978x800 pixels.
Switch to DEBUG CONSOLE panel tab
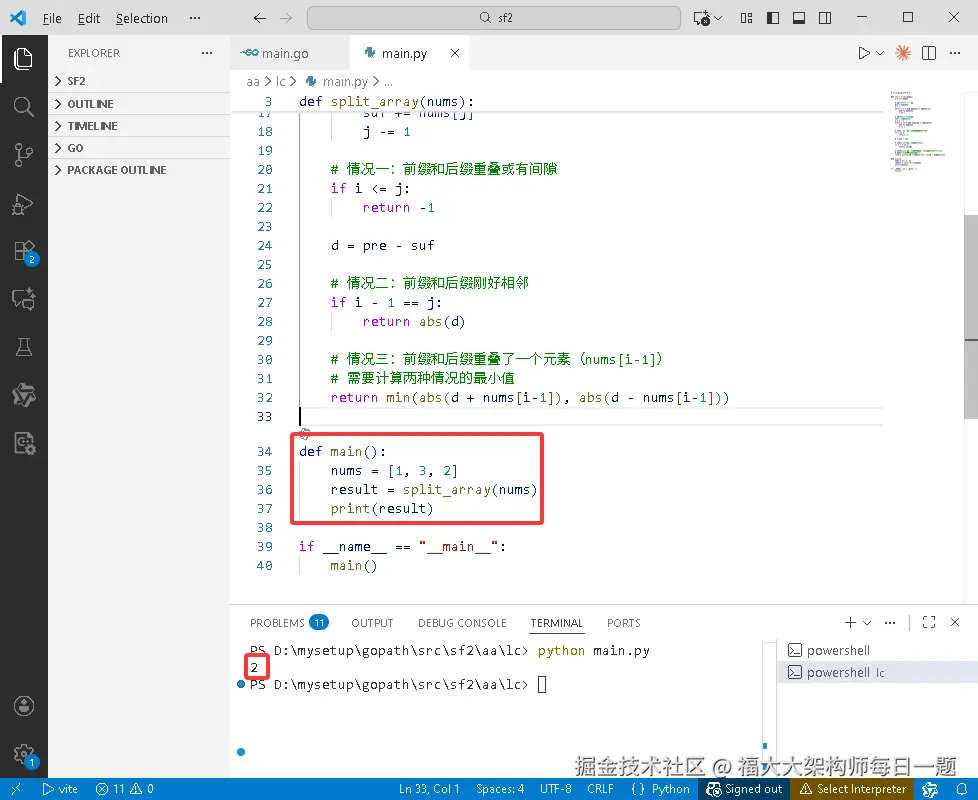pos(462,623)
